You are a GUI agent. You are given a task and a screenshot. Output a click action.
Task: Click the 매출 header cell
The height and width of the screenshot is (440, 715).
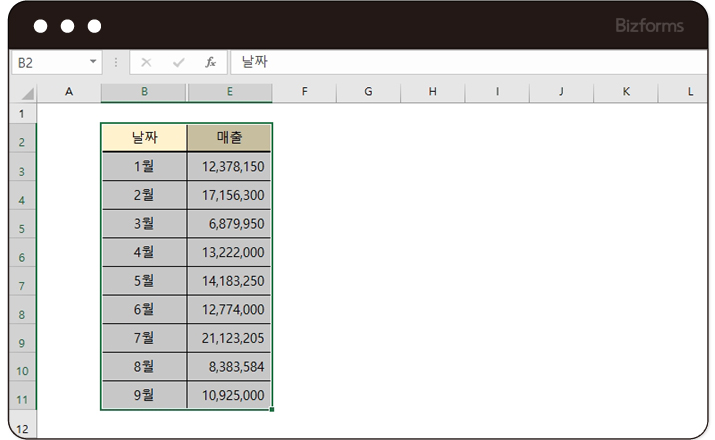[229, 138]
